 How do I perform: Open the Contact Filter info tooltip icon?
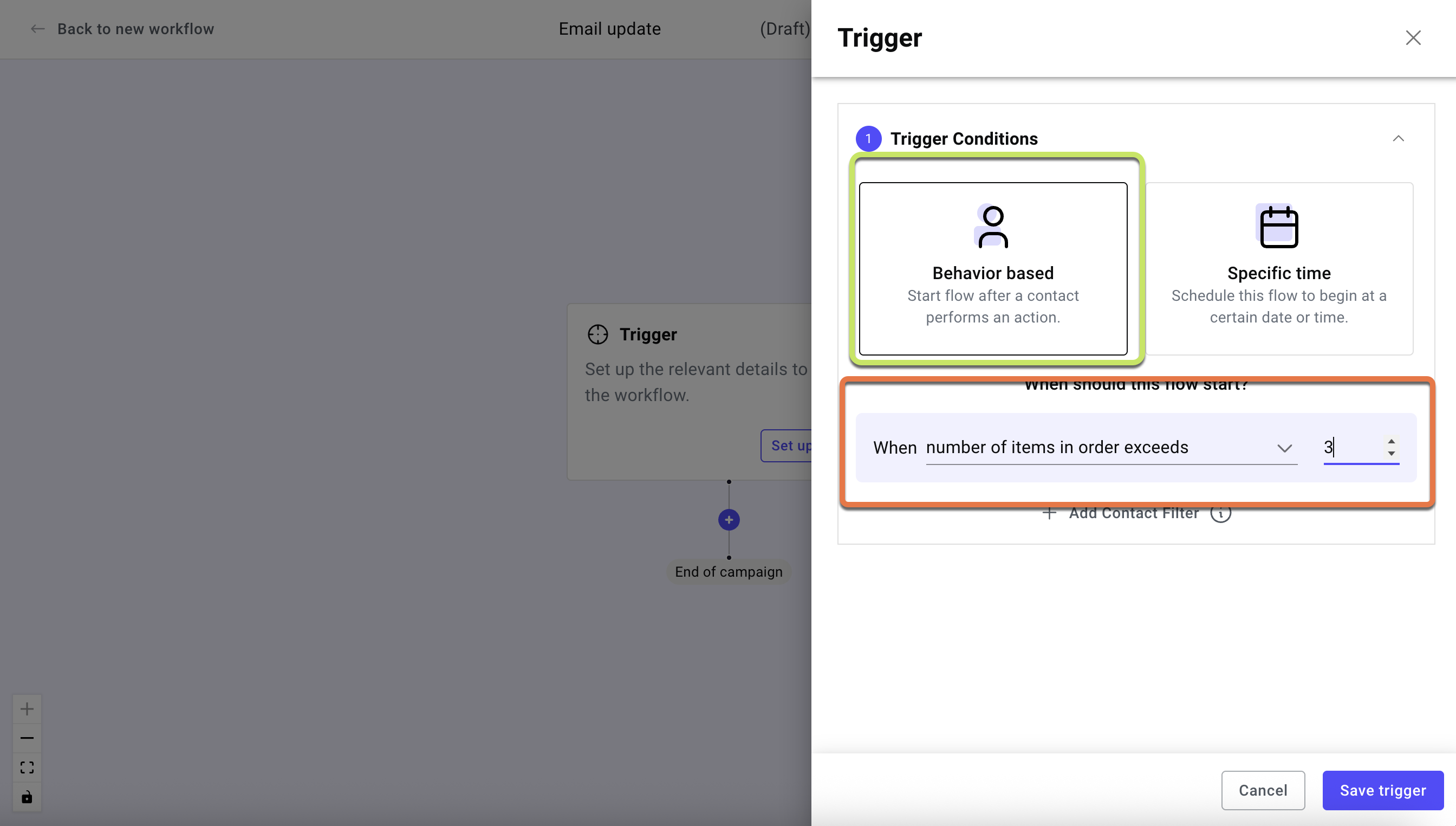1220,513
